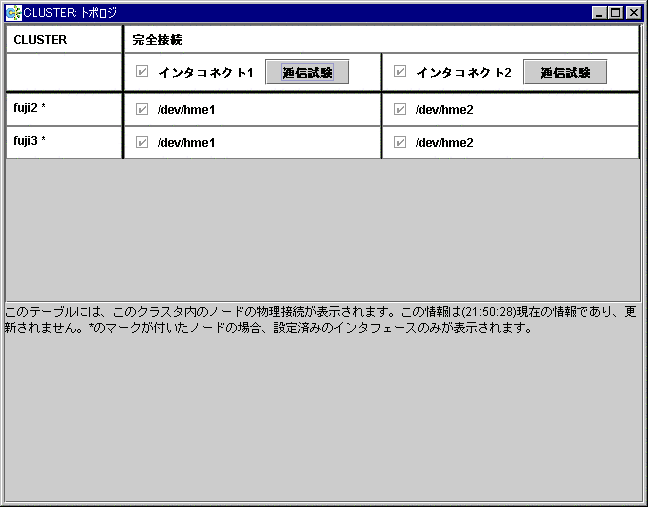Viewport: 648px width, 507px height.
Task: Click /dev/hme1 text in fuji3 row
Action: click(x=186, y=143)
